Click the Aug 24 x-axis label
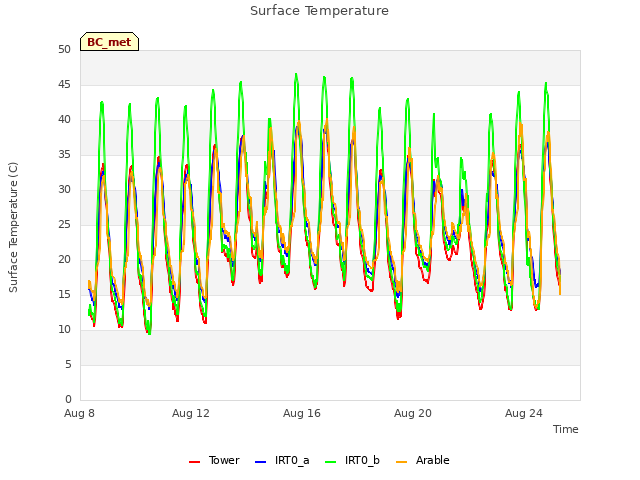 pyautogui.click(x=524, y=413)
